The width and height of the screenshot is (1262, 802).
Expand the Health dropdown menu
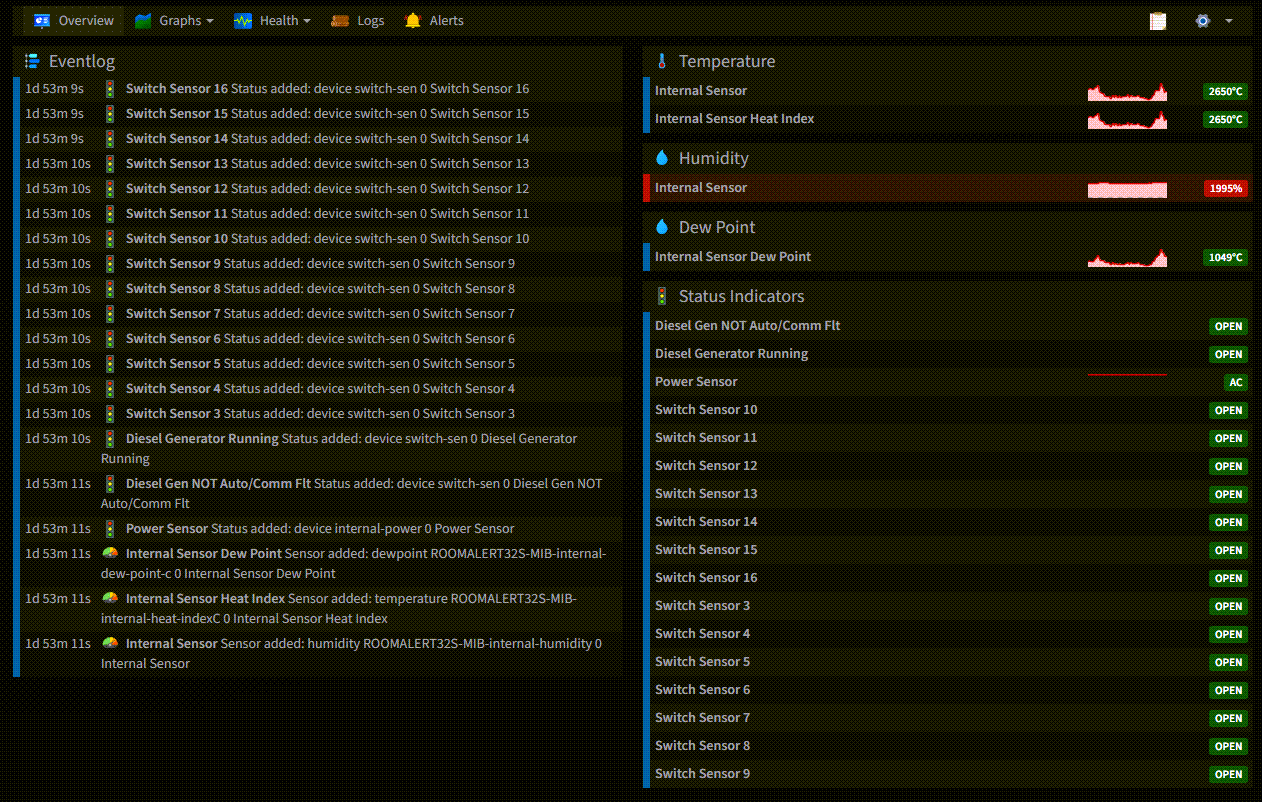272,21
